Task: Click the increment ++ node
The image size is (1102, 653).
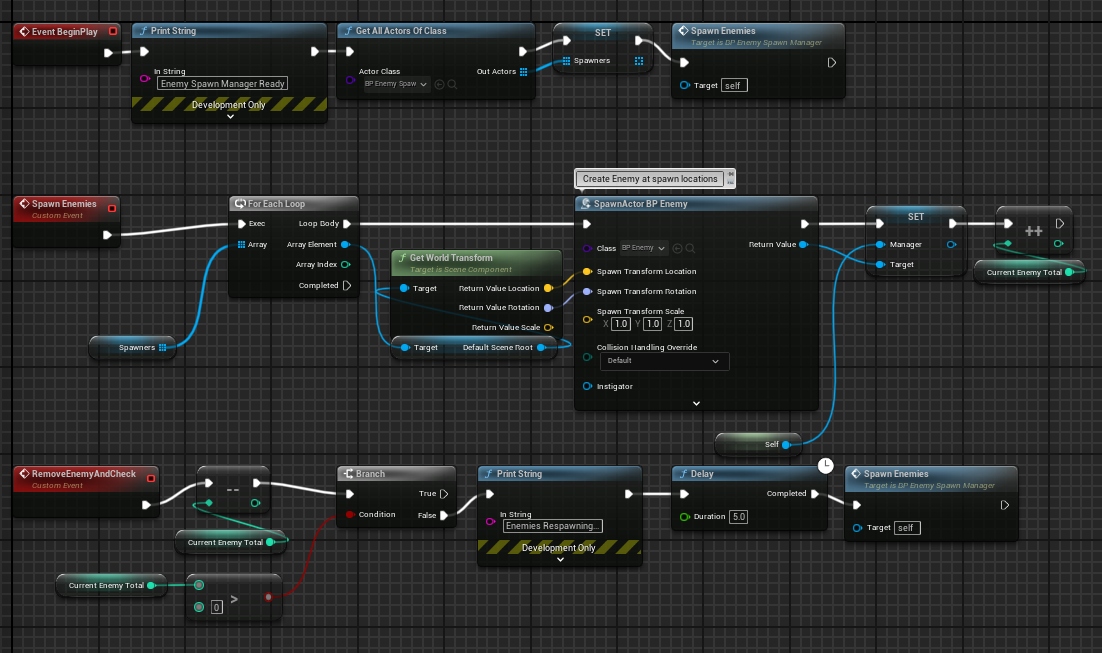Action: (1033, 231)
